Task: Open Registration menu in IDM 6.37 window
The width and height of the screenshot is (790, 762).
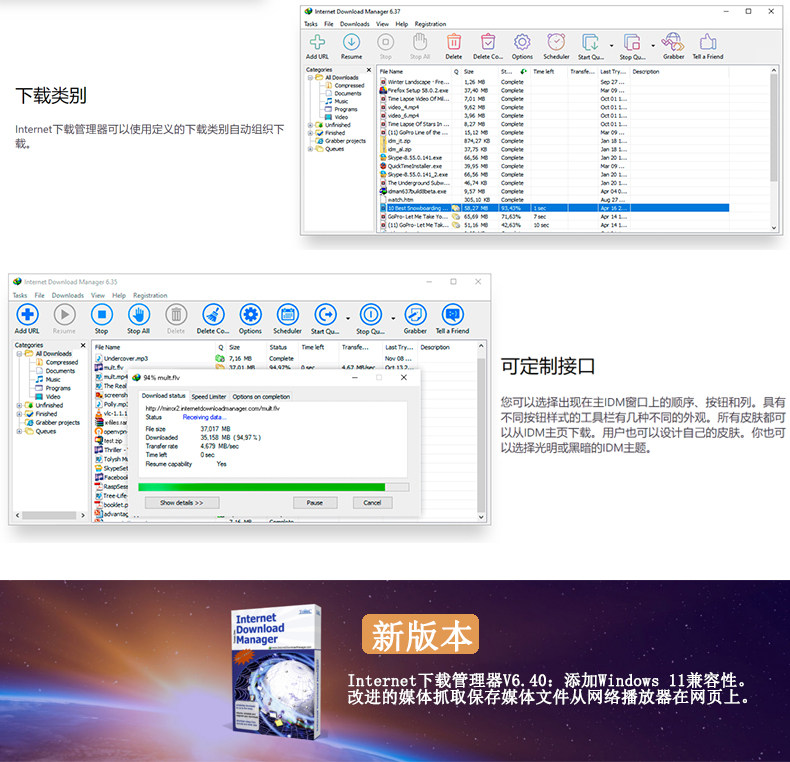Action: (430, 24)
